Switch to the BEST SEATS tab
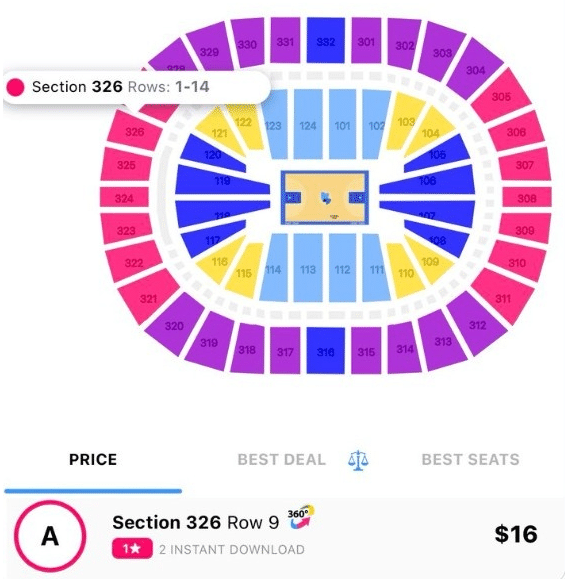This screenshot has height=579, width=565. [x=470, y=460]
